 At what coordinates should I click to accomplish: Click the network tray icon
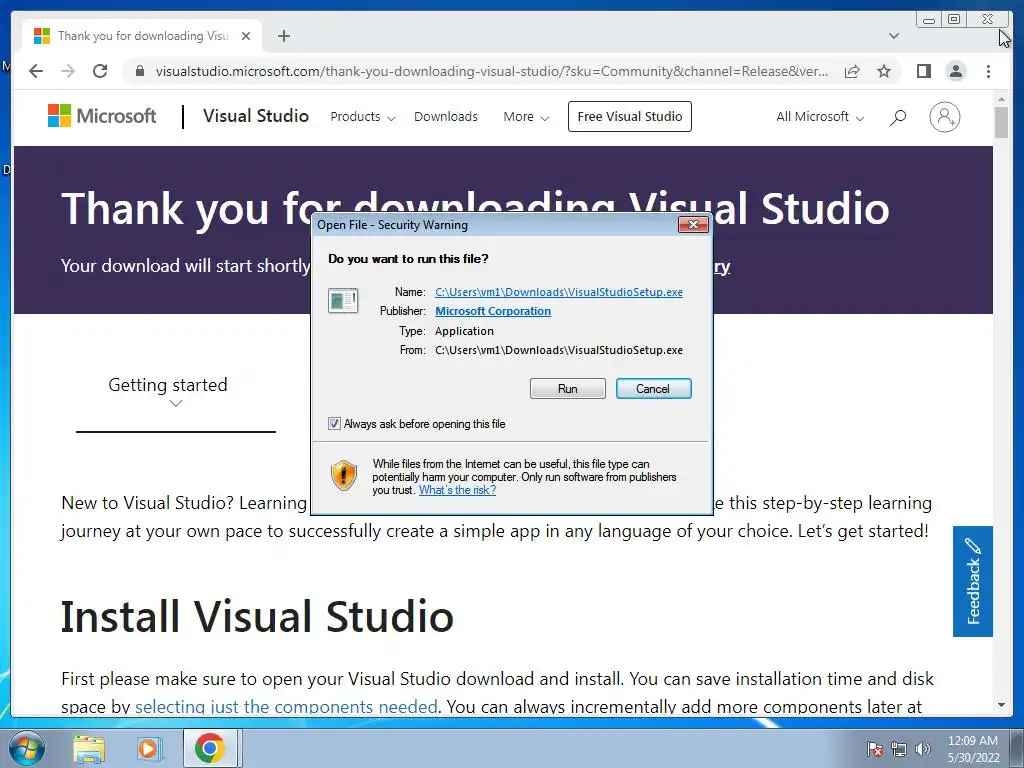coord(899,749)
